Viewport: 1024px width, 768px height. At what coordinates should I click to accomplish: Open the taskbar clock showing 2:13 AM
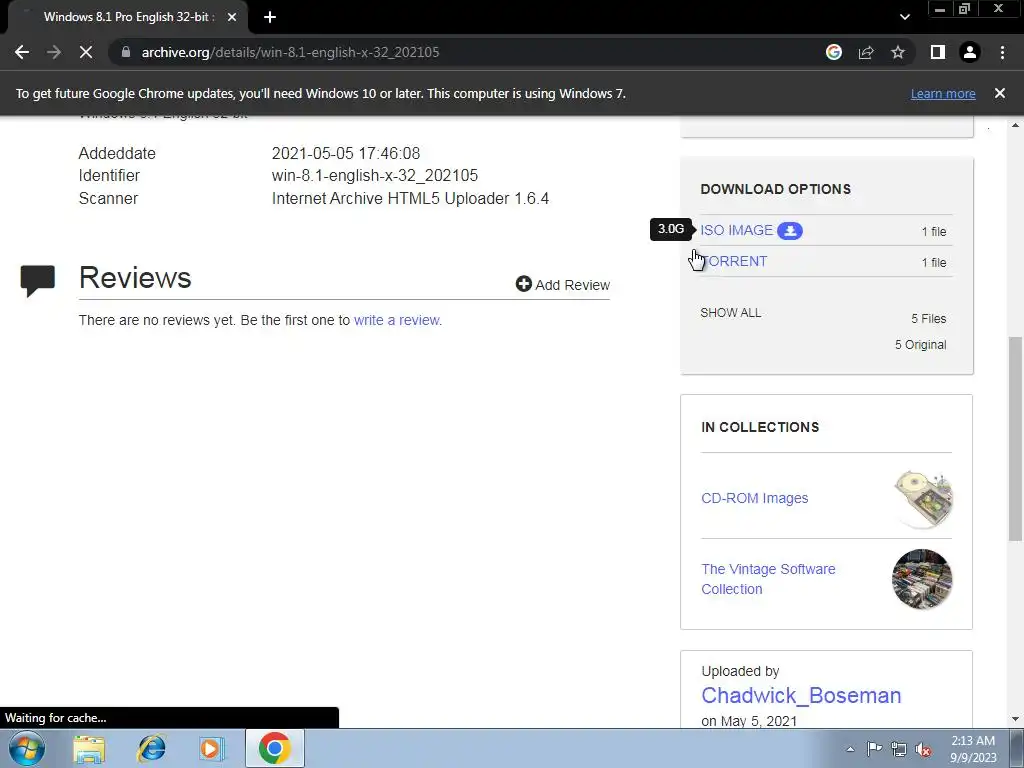click(x=973, y=749)
